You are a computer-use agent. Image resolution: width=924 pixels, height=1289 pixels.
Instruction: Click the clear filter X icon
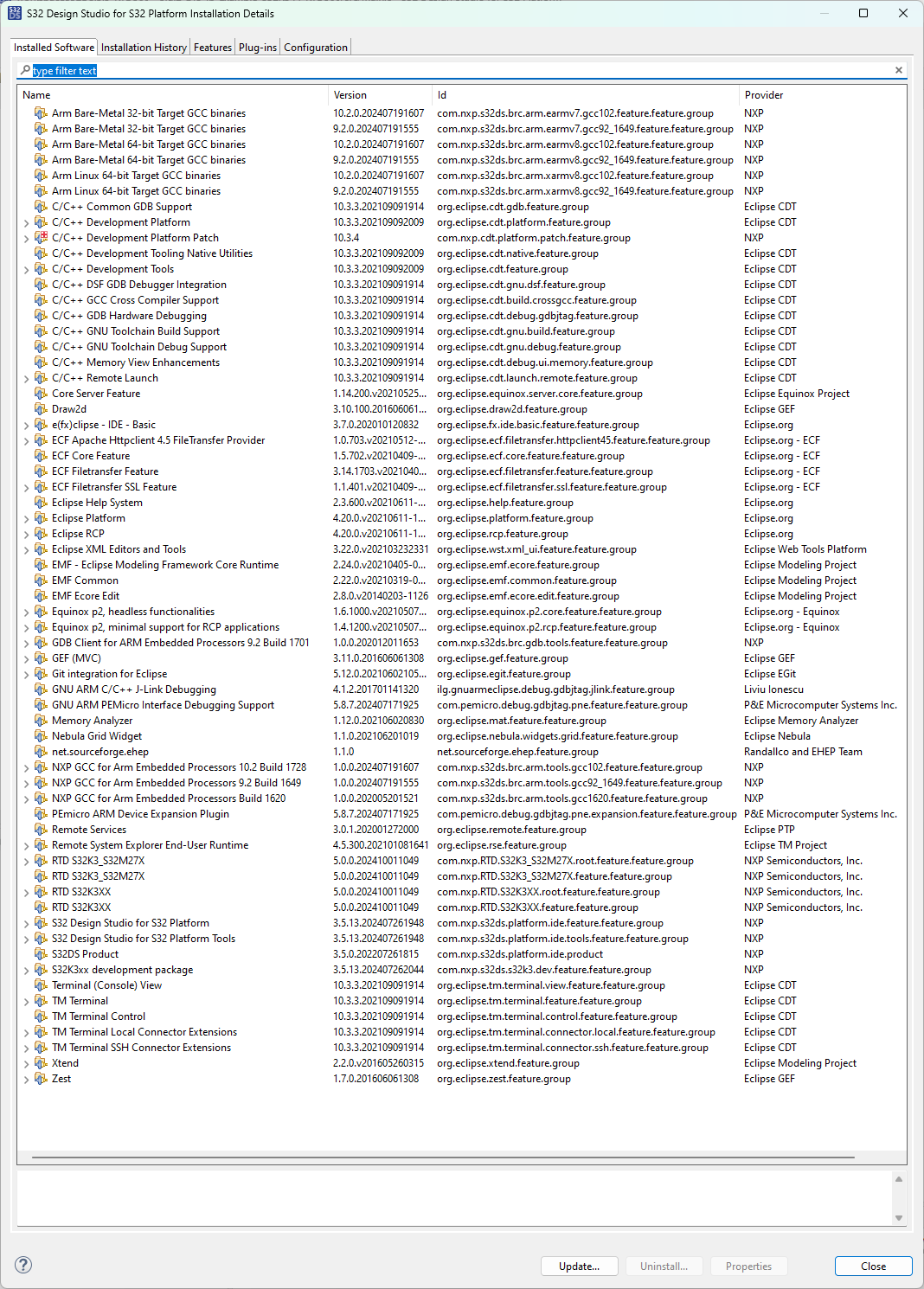pyautogui.click(x=899, y=70)
